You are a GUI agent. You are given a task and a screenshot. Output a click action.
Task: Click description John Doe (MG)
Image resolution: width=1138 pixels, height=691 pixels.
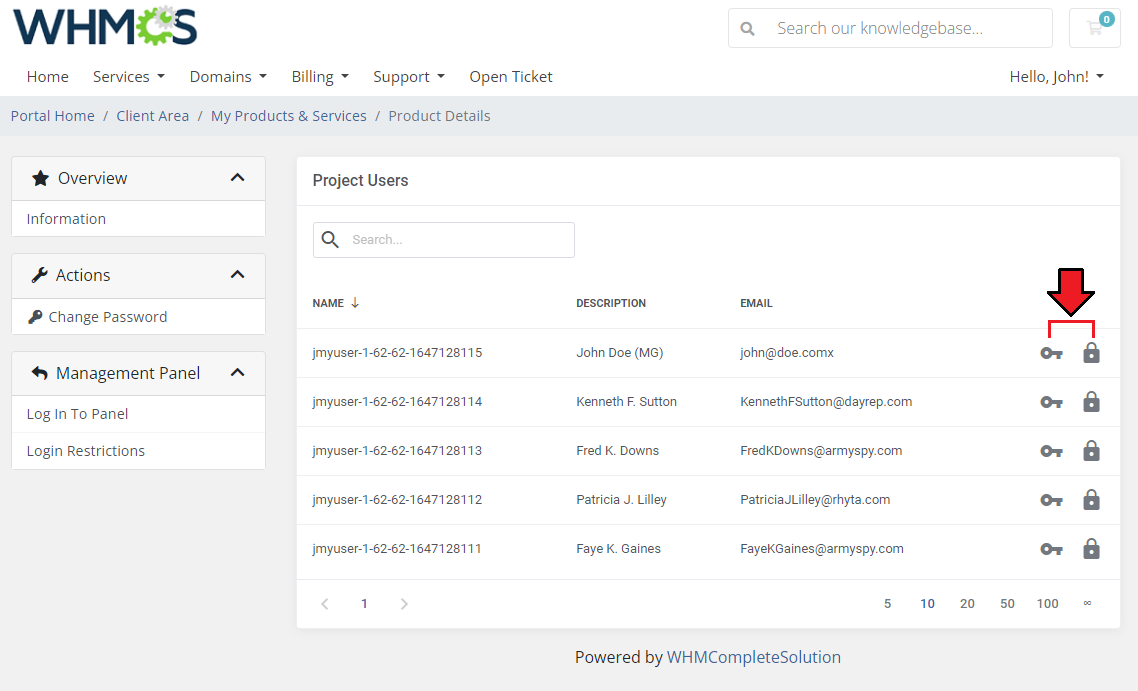[620, 353]
